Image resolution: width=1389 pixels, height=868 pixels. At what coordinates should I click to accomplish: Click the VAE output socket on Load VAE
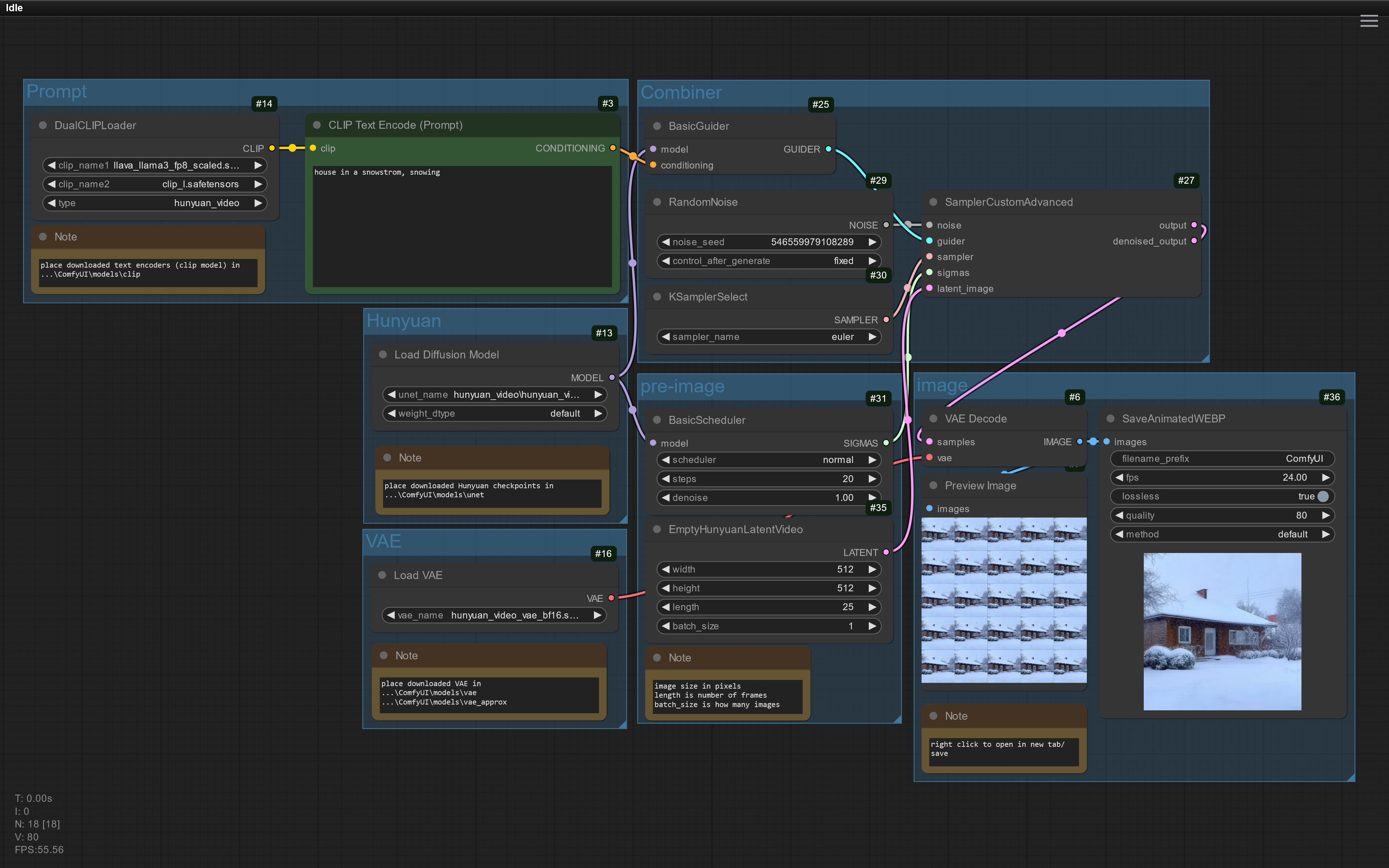pos(611,598)
